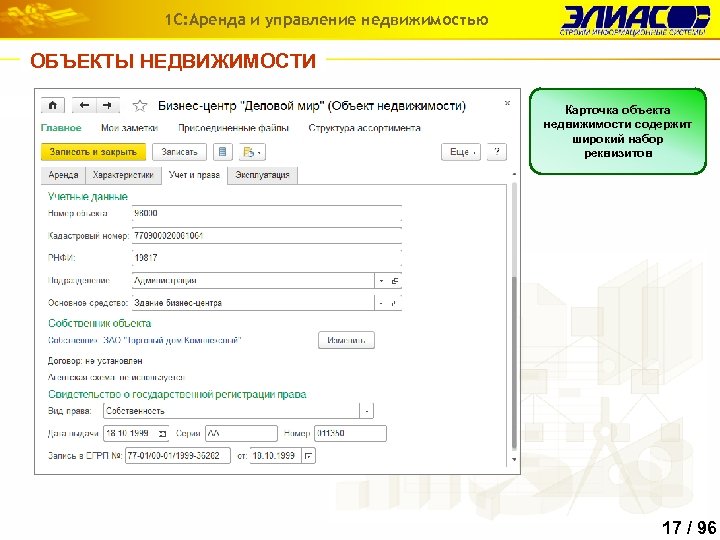Viewport: 720px width, 540px height.
Task: Click the Основное средство field
Action: click(253, 303)
